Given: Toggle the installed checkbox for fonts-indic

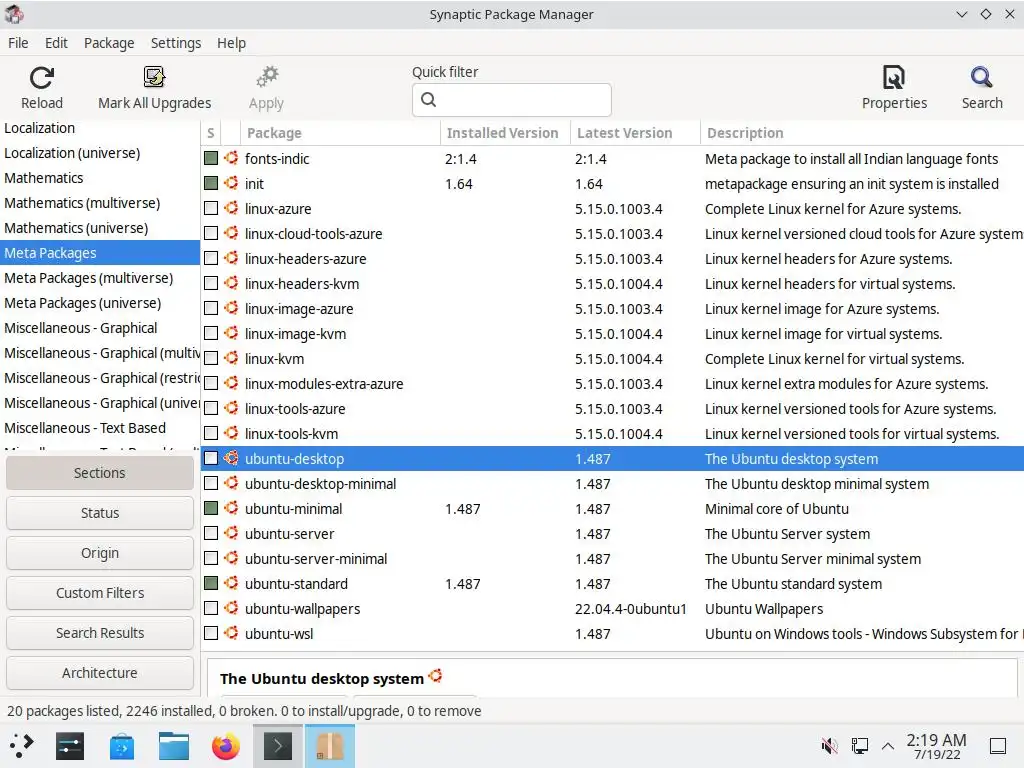Looking at the screenshot, I should point(210,158).
